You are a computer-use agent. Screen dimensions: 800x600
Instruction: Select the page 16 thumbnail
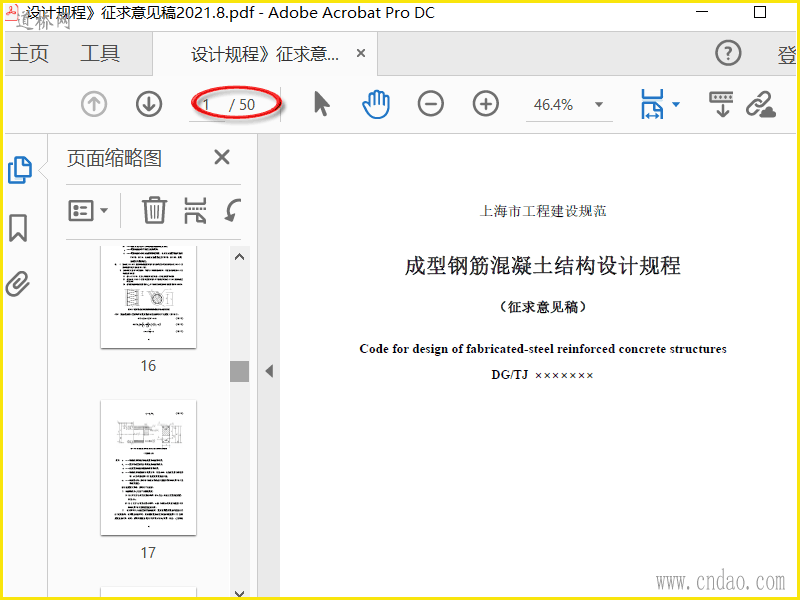point(148,297)
